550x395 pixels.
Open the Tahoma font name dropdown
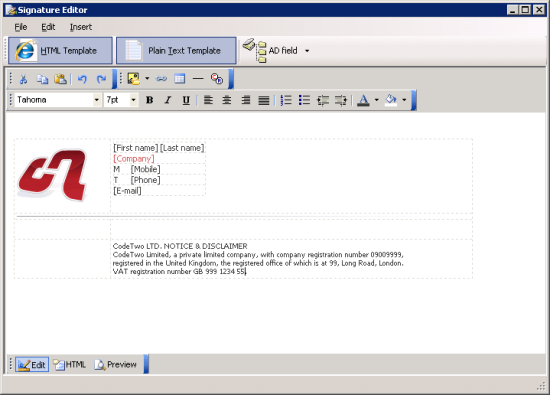pyautogui.click(x=96, y=100)
